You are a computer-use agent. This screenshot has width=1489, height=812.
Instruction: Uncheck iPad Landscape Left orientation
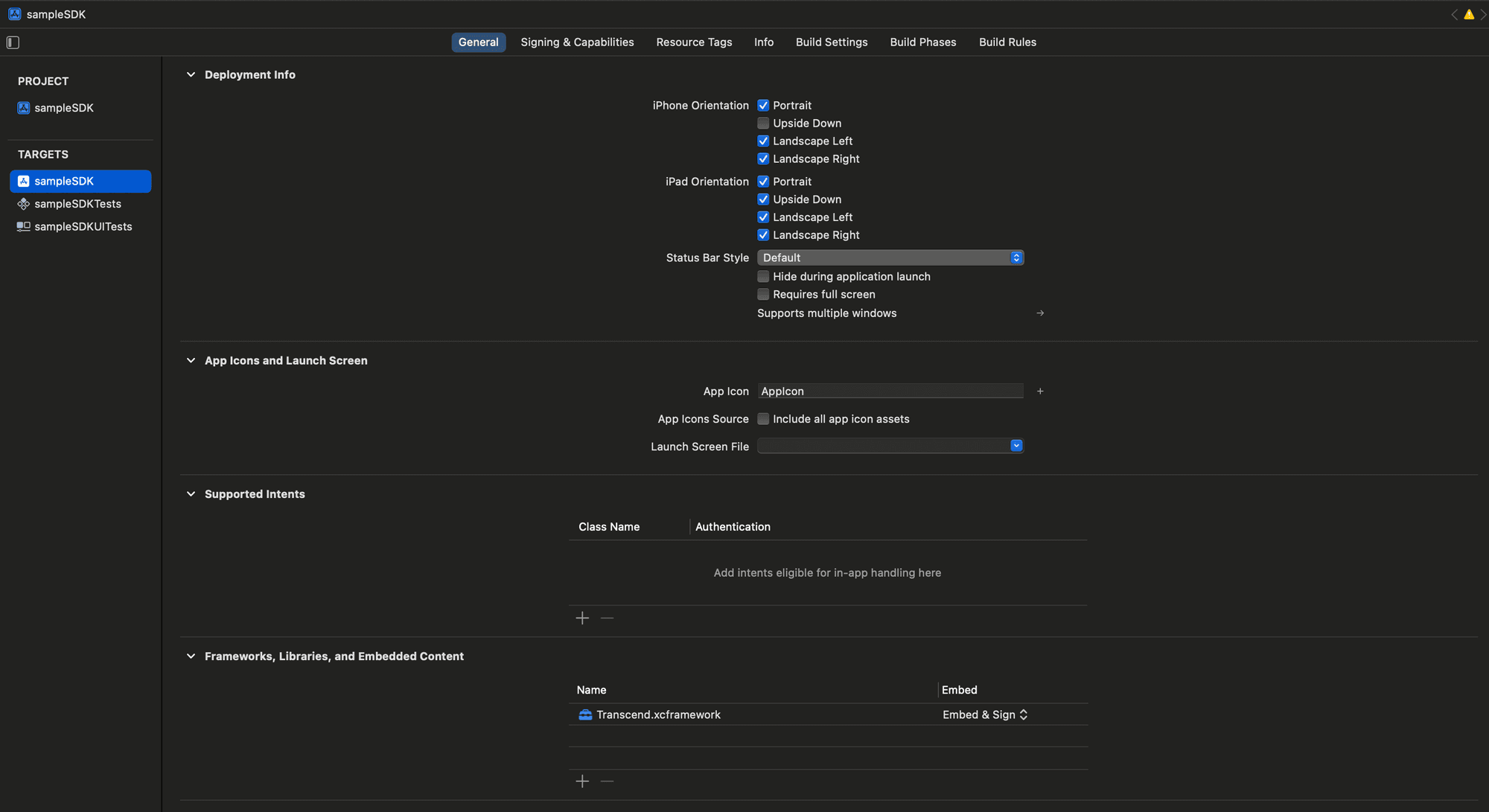click(x=763, y=217)
